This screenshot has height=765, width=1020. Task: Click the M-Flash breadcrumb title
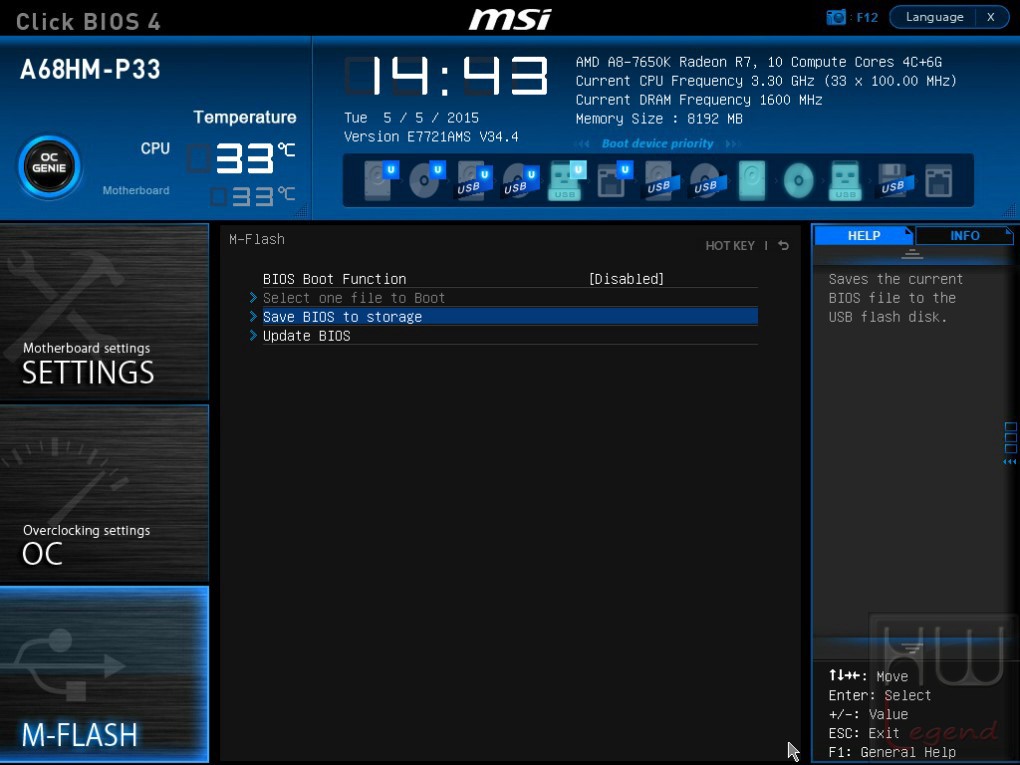[257, 239]
